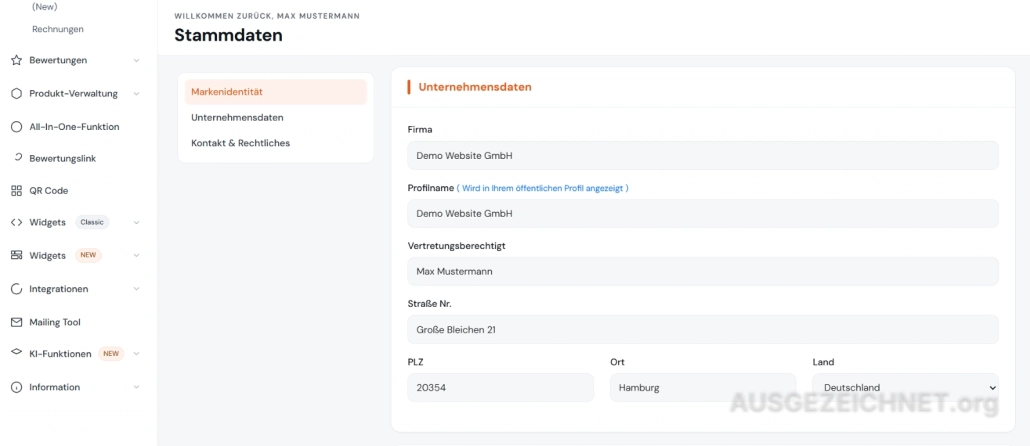This screenshot has height=446, width=1030.
Task: Open All-In-One-Funktion in the sidebar
Action: pyautogui.click(x=74, y=127)
